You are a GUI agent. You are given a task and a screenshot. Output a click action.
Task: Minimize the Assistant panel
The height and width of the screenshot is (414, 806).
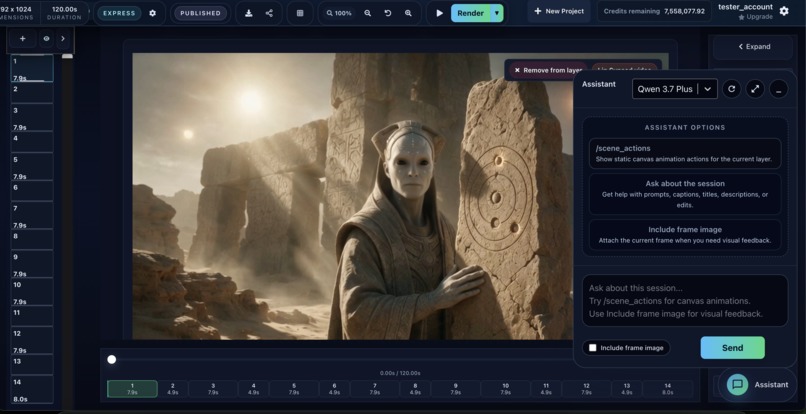pos(779,89)
